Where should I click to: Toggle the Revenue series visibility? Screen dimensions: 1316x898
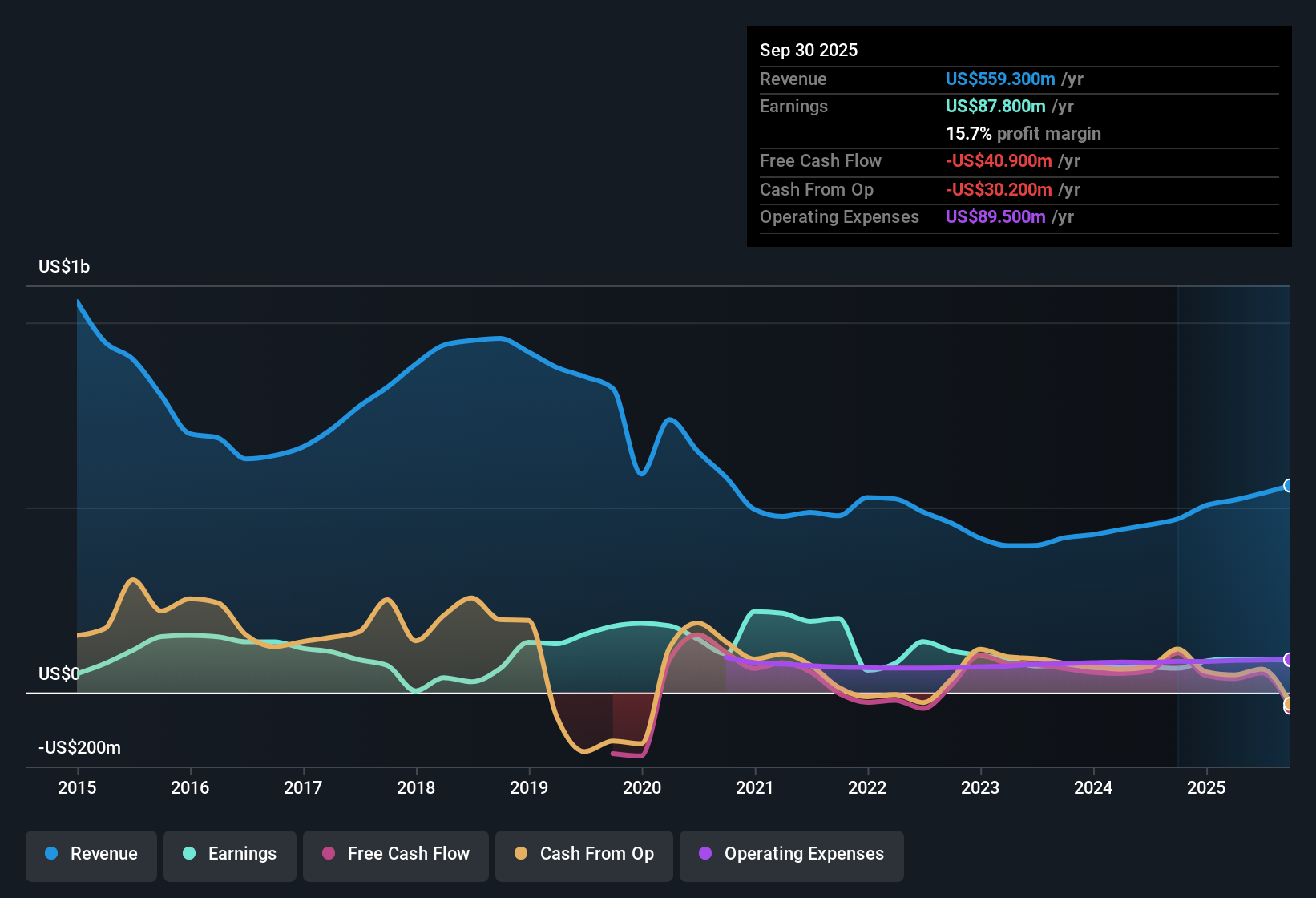point(91,854)
